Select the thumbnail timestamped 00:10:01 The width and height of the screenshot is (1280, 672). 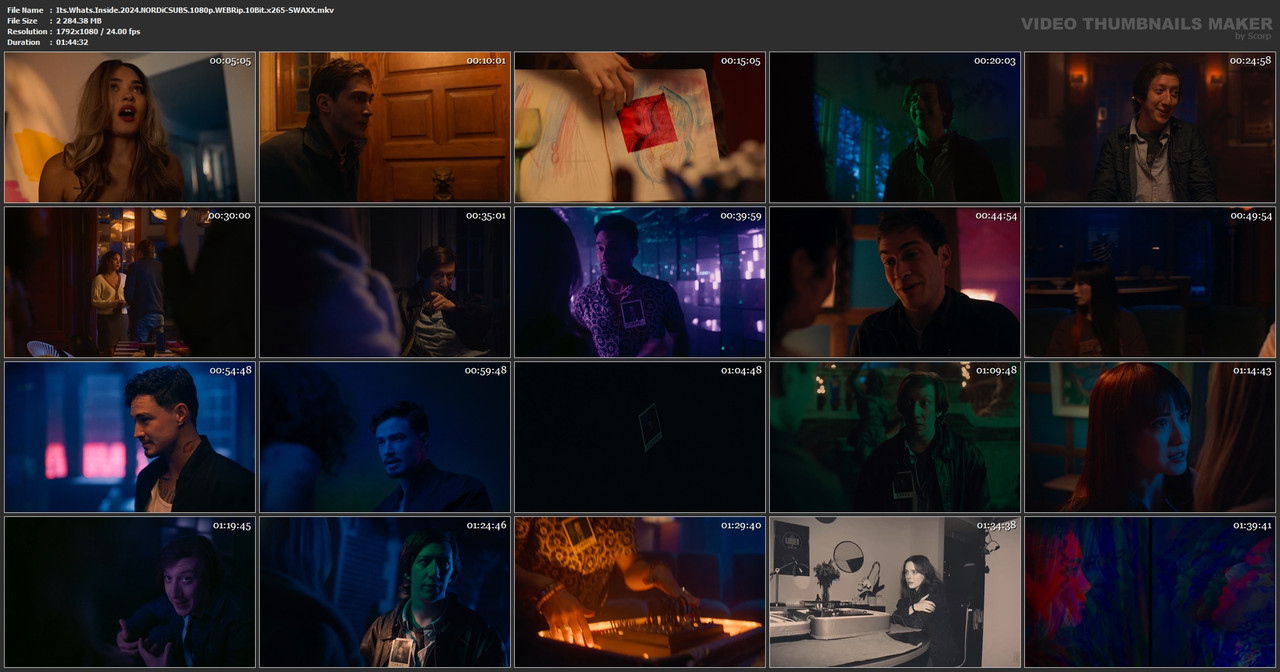tap(385, 128)
